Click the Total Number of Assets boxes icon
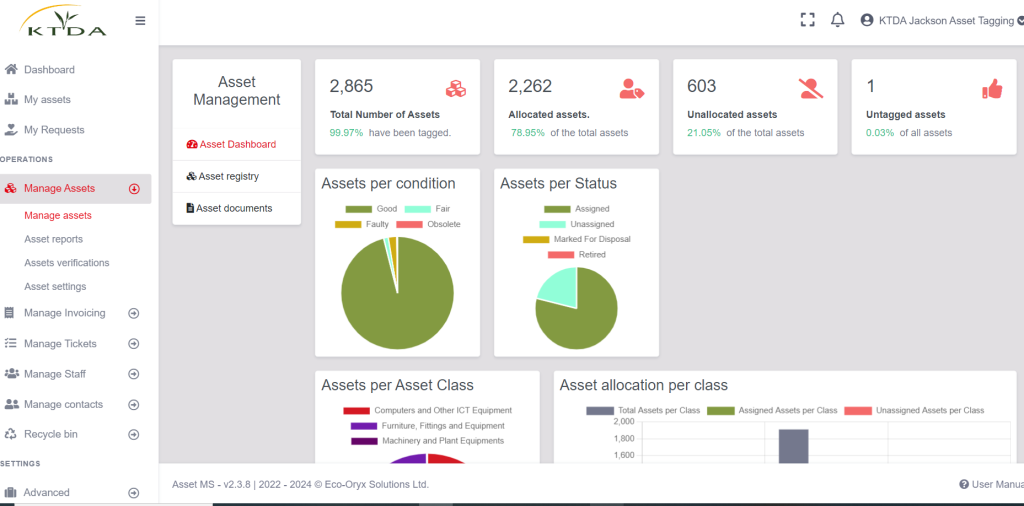Viewport: 1024px width, 506px height. [455, 88]
